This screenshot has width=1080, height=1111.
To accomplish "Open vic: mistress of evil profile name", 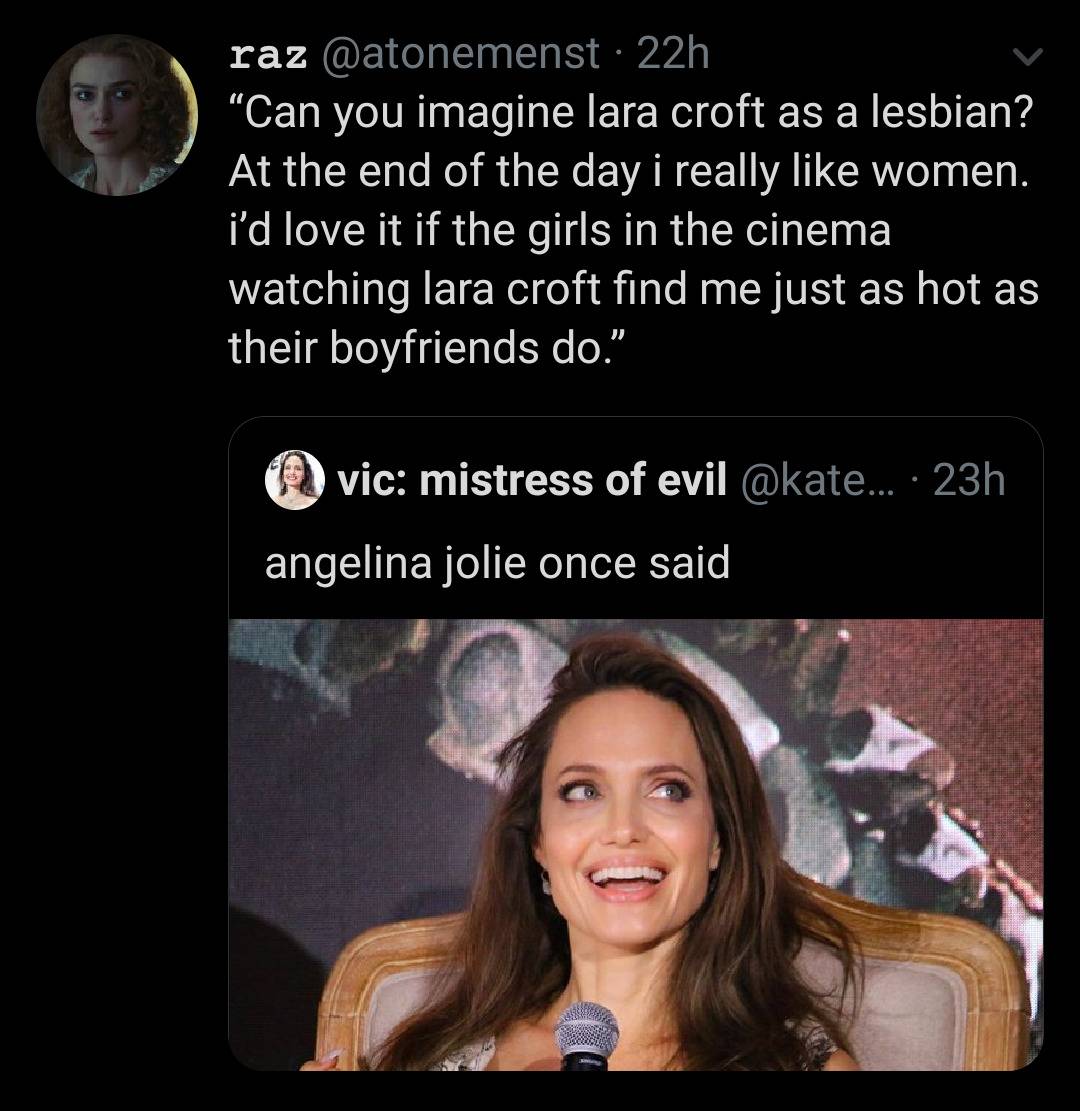I will tap(531, 481).
